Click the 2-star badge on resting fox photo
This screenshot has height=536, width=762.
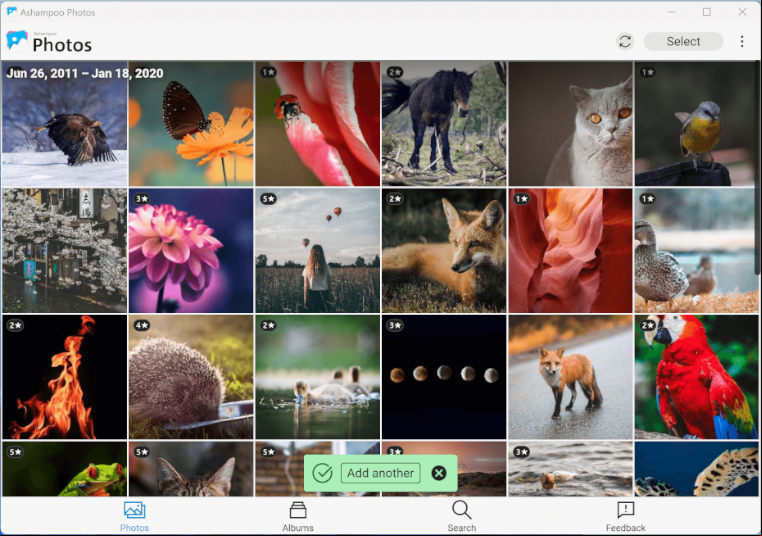(x=395, y=199)
